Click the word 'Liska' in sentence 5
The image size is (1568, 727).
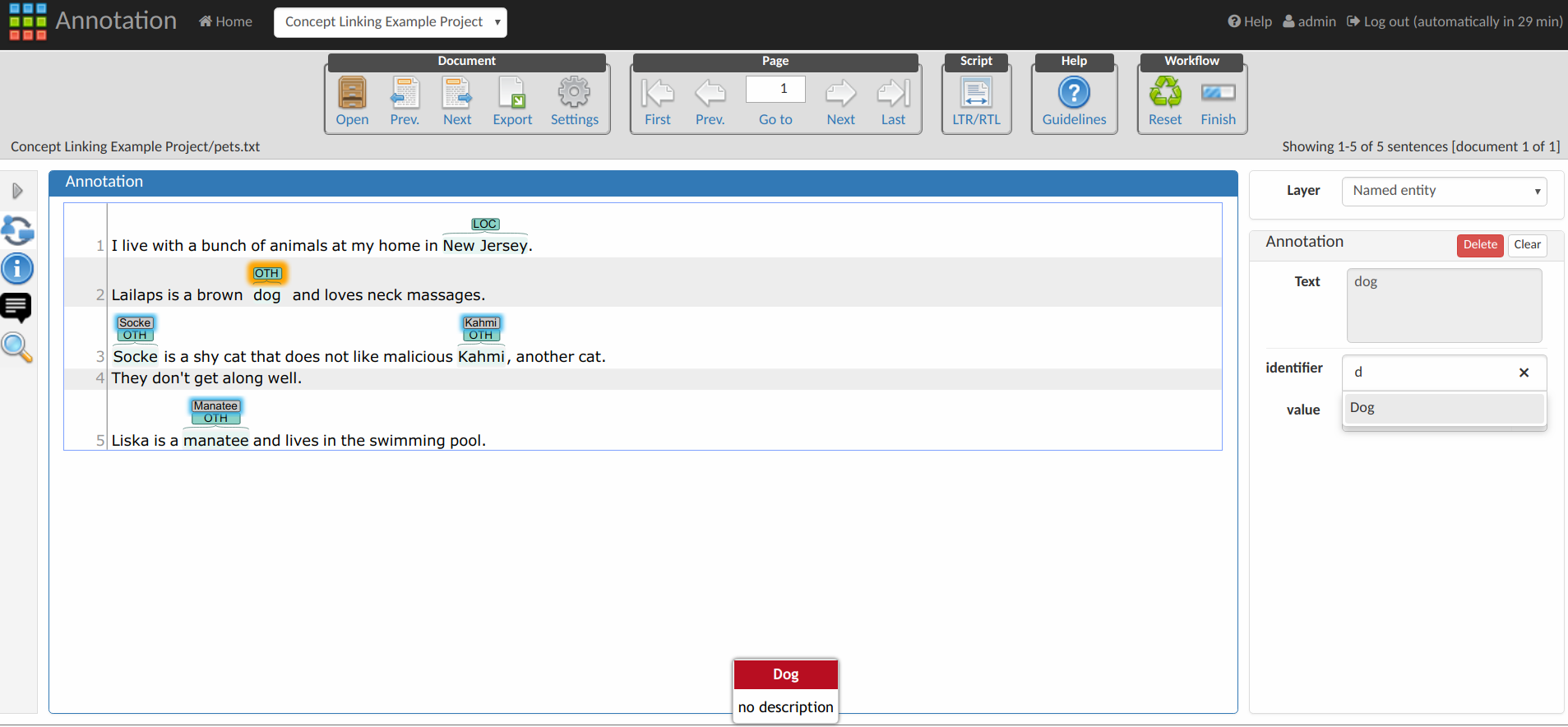[x=129, y=441]
